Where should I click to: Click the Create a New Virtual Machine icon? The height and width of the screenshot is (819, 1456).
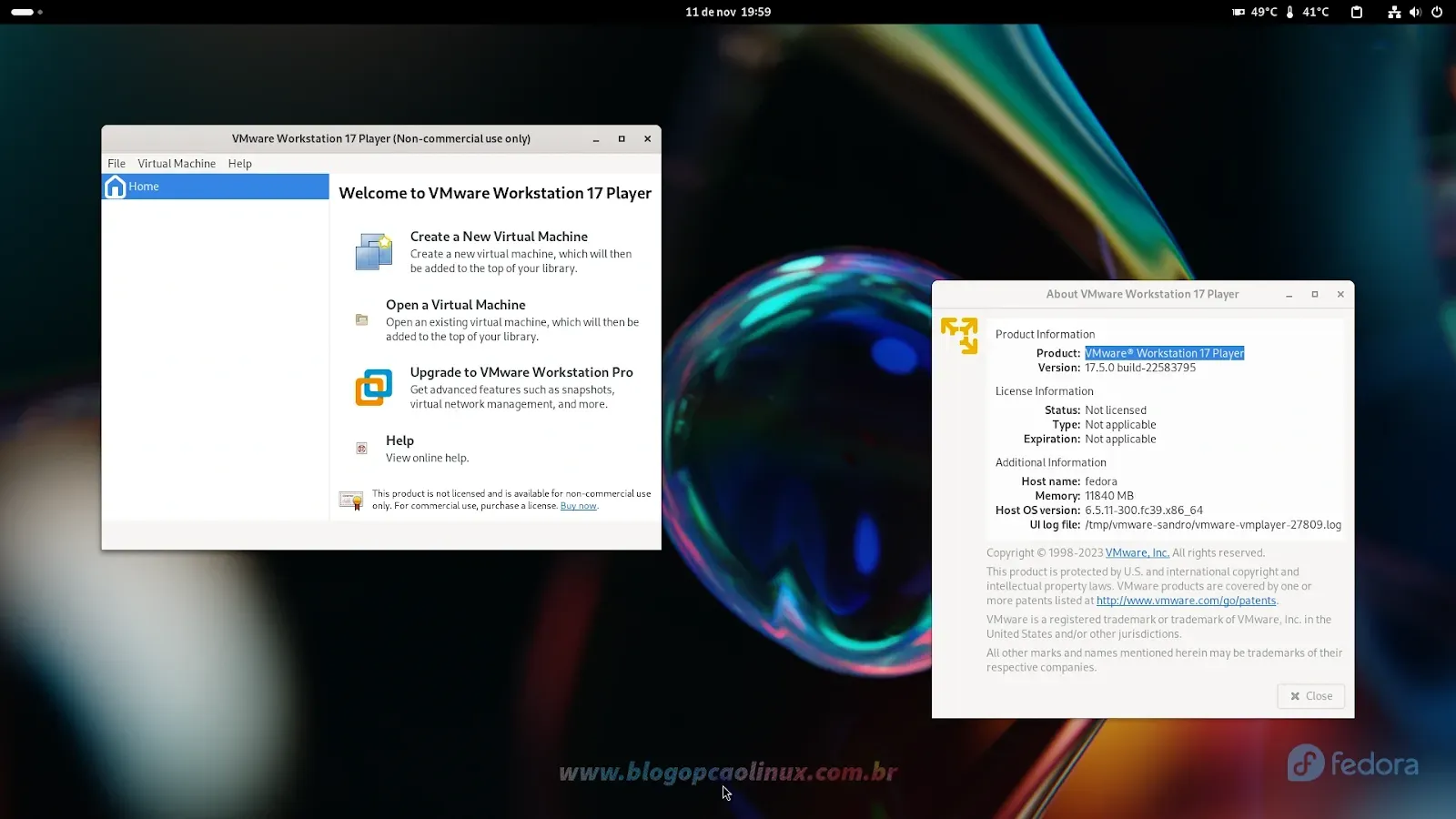point(373,252)
